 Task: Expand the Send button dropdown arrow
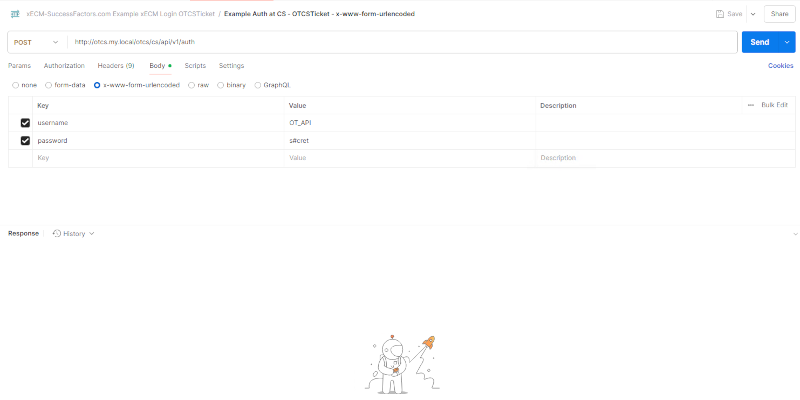[788, 42]
